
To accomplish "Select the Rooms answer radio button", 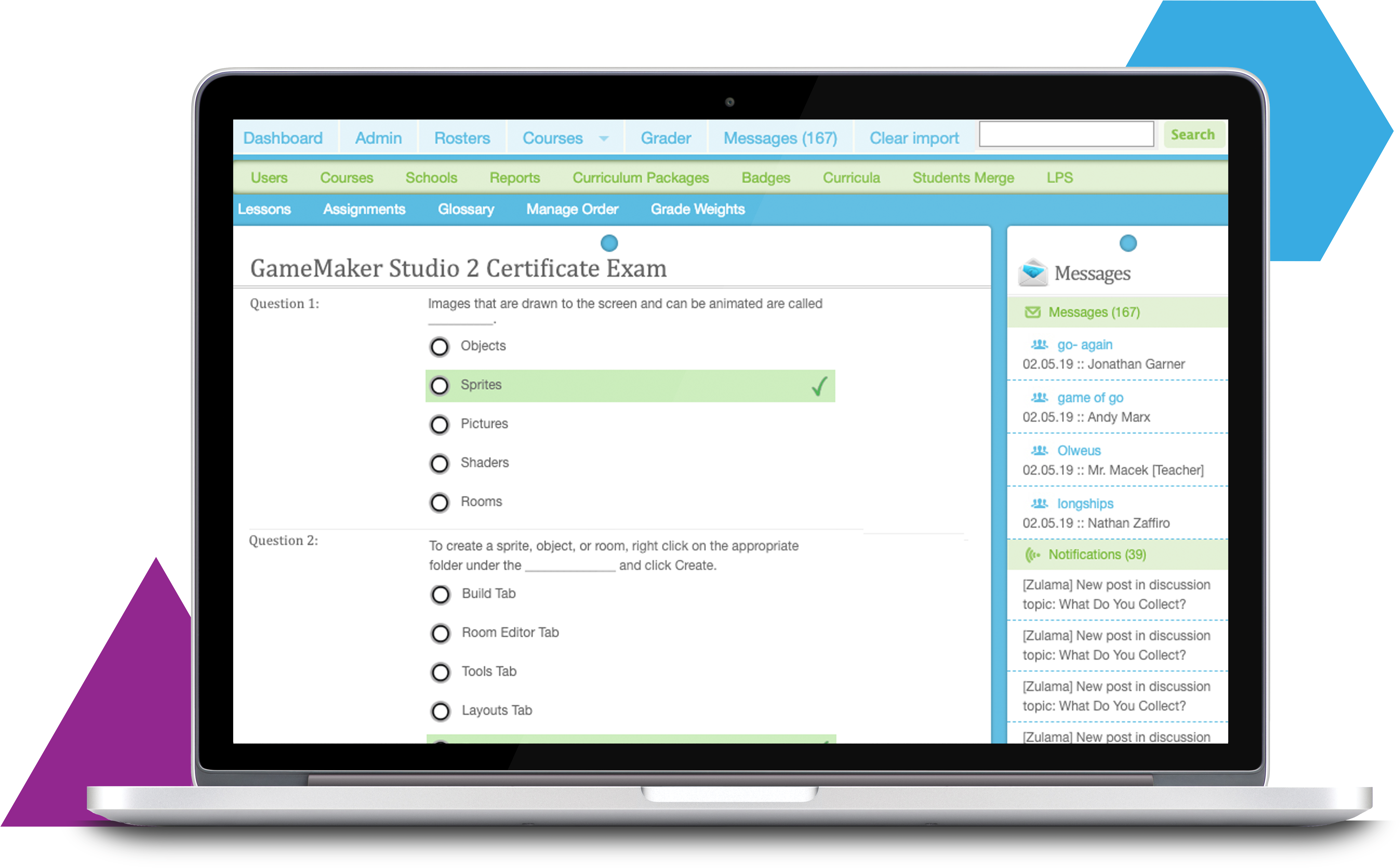I will pos(440,503).
